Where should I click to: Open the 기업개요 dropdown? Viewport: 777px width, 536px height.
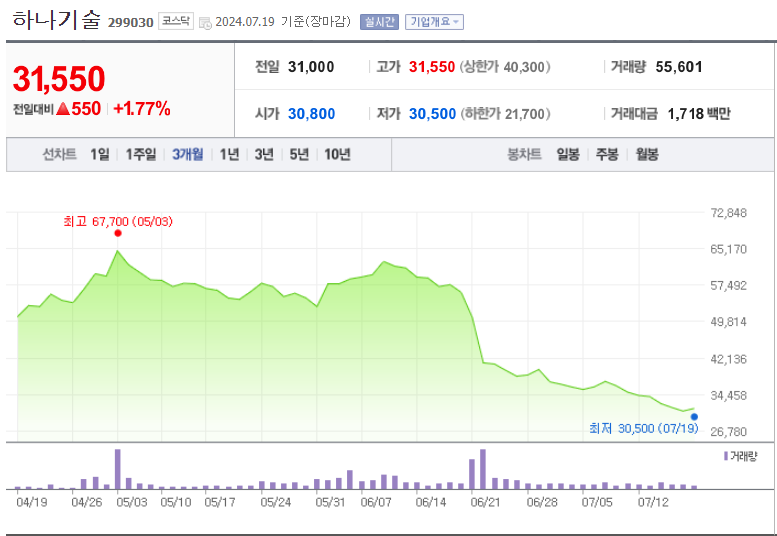pos(433,22)
